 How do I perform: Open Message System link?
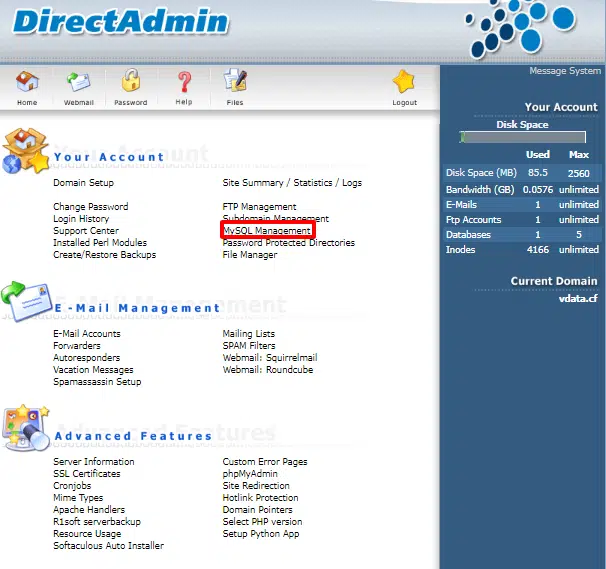pyautogui.click(x=565, y=71)
